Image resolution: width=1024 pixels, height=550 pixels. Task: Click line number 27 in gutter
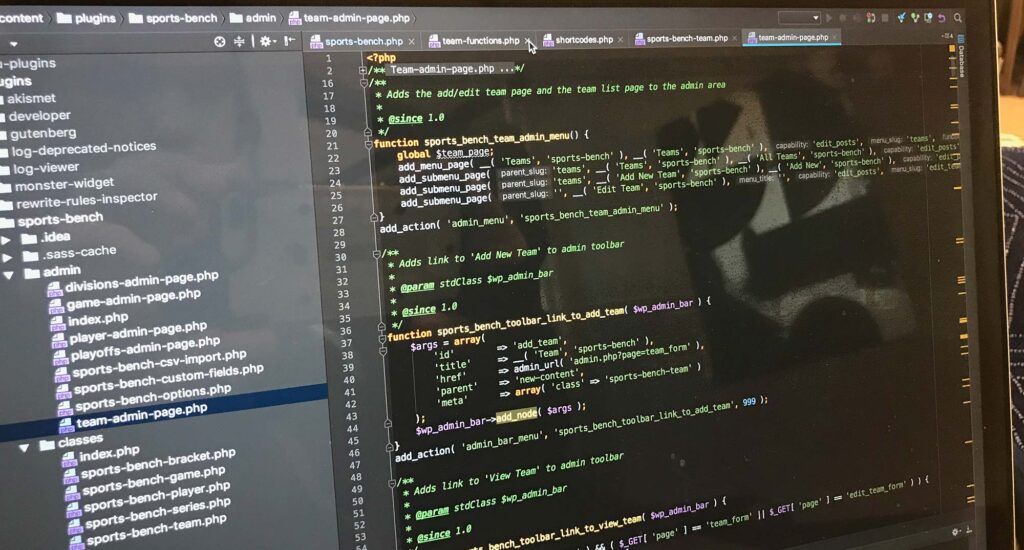[x=338, y=220]
